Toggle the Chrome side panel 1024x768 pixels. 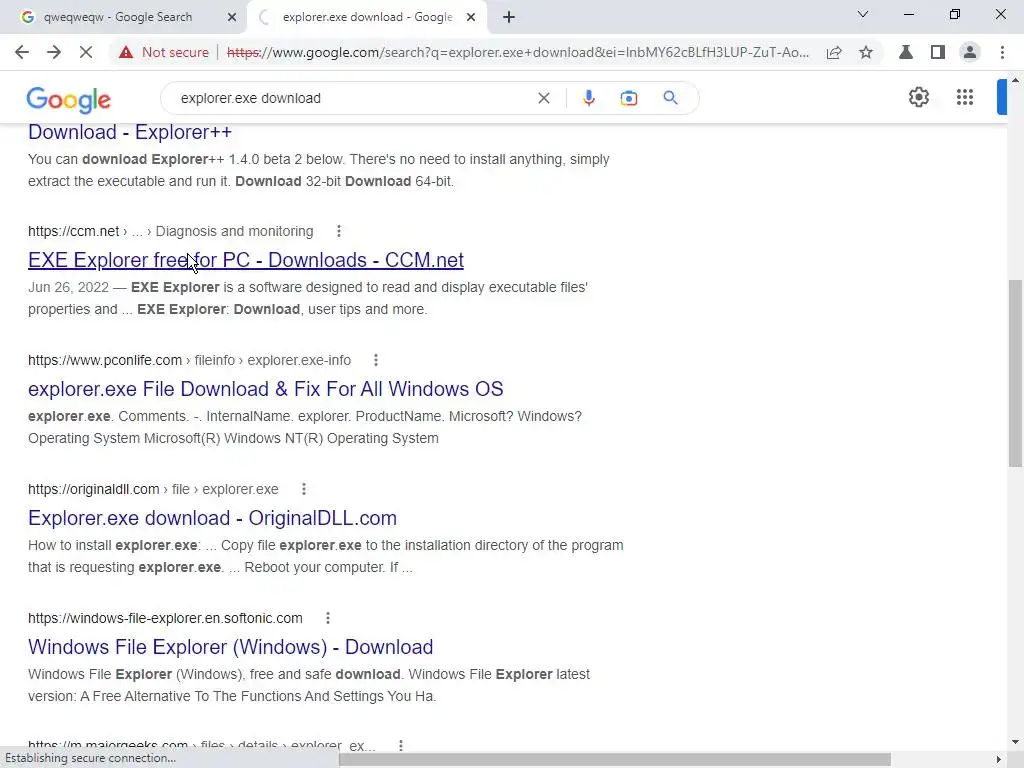point(938,52)
